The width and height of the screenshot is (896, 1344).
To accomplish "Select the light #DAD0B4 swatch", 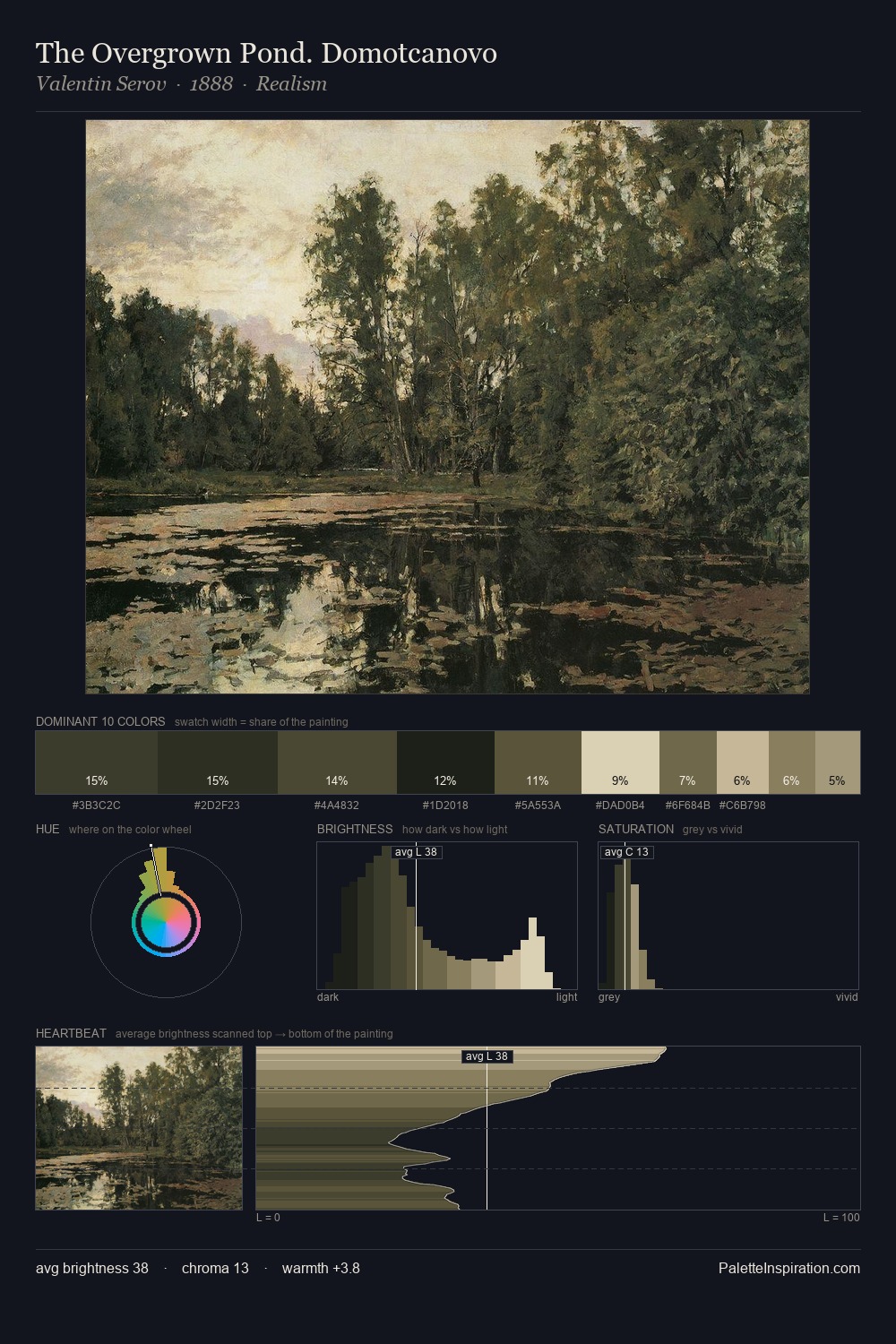I will (x=620, y=762).
